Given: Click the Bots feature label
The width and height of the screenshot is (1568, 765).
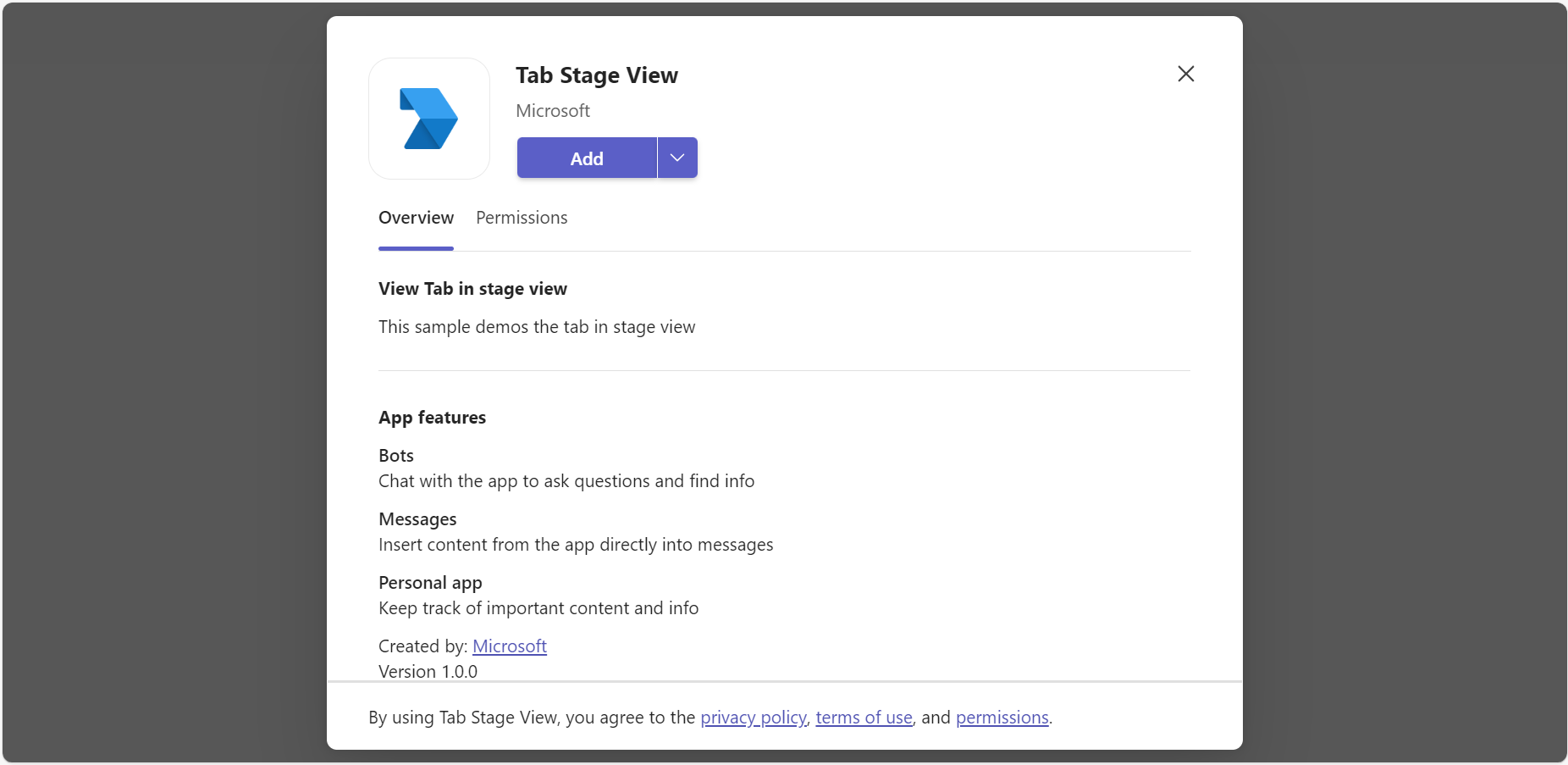Looking at the screenshot, I should pos(396,456).
